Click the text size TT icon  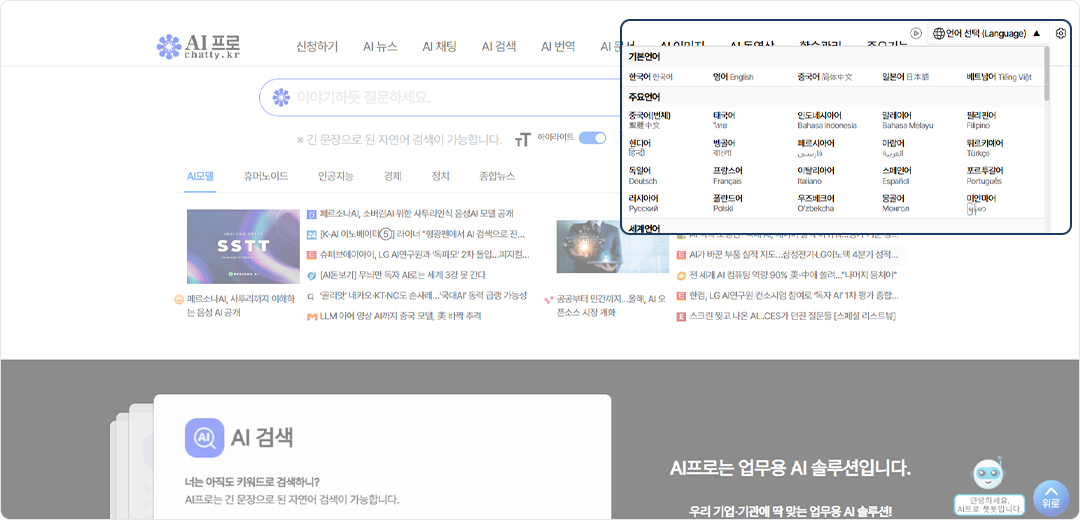pos(522,139)
